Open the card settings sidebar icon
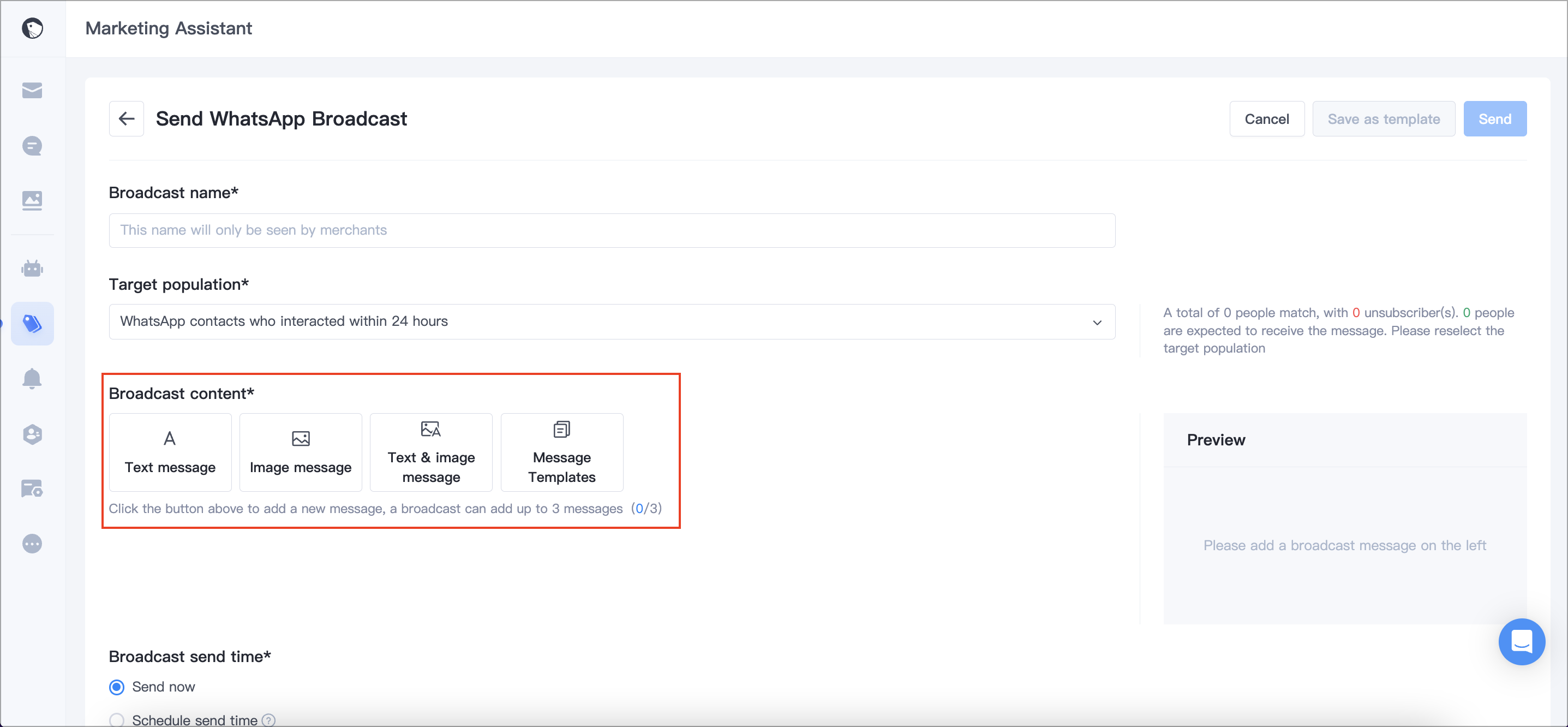1568x727 pixels. [x=32, y=488]
